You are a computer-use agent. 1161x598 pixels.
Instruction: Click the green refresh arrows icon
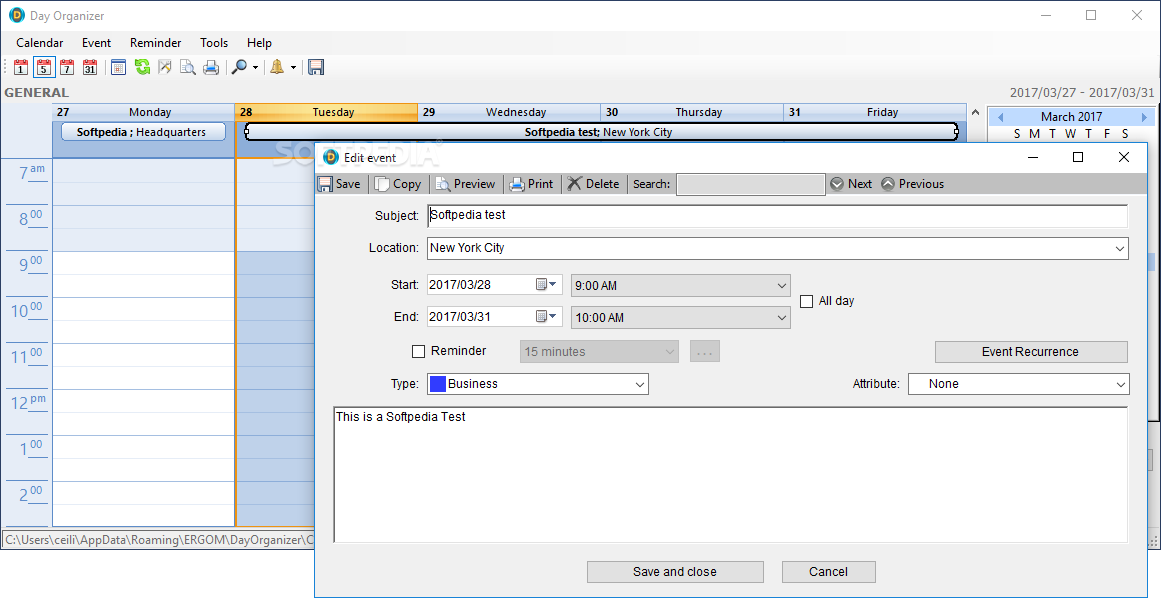[x=142, y=67]
